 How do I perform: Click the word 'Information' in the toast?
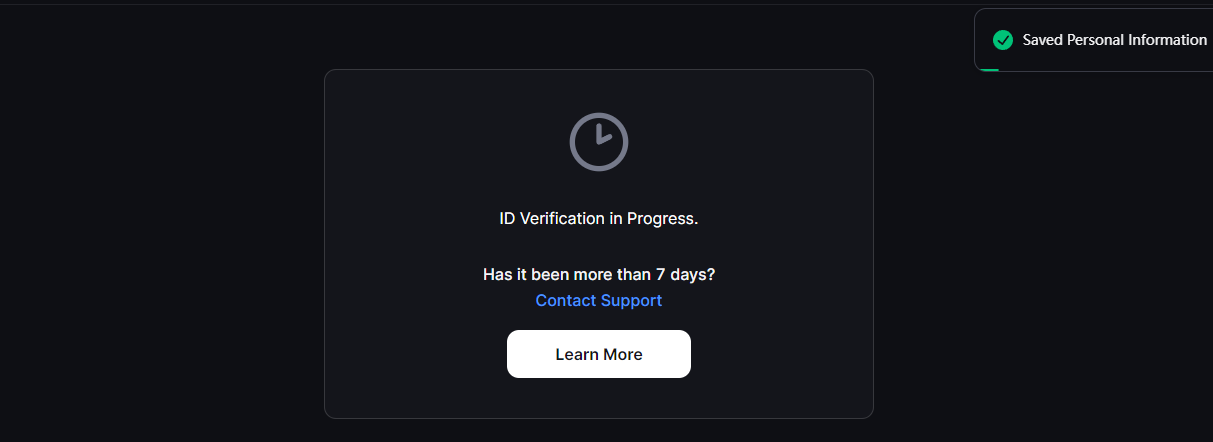coord(1168,40)
